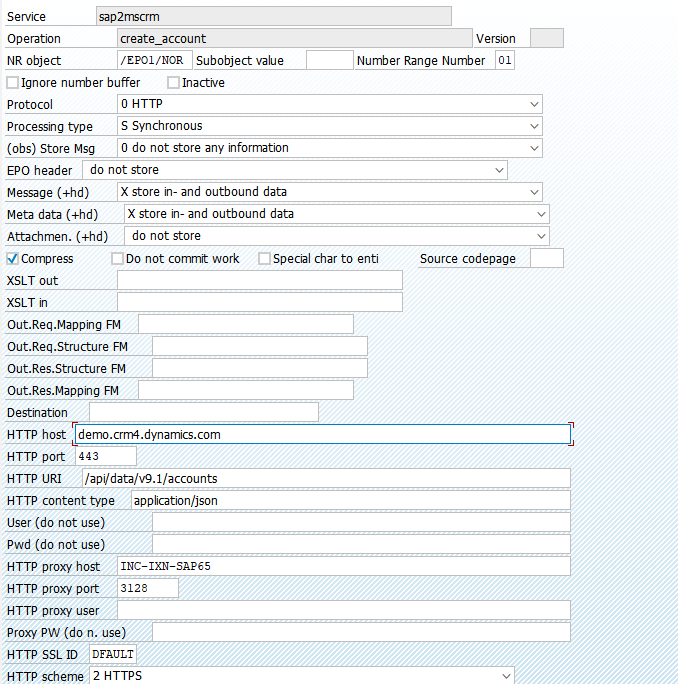This screenshot has height=684, width=678.
Task: Select the Destination input field
Action: pos(204,412)
